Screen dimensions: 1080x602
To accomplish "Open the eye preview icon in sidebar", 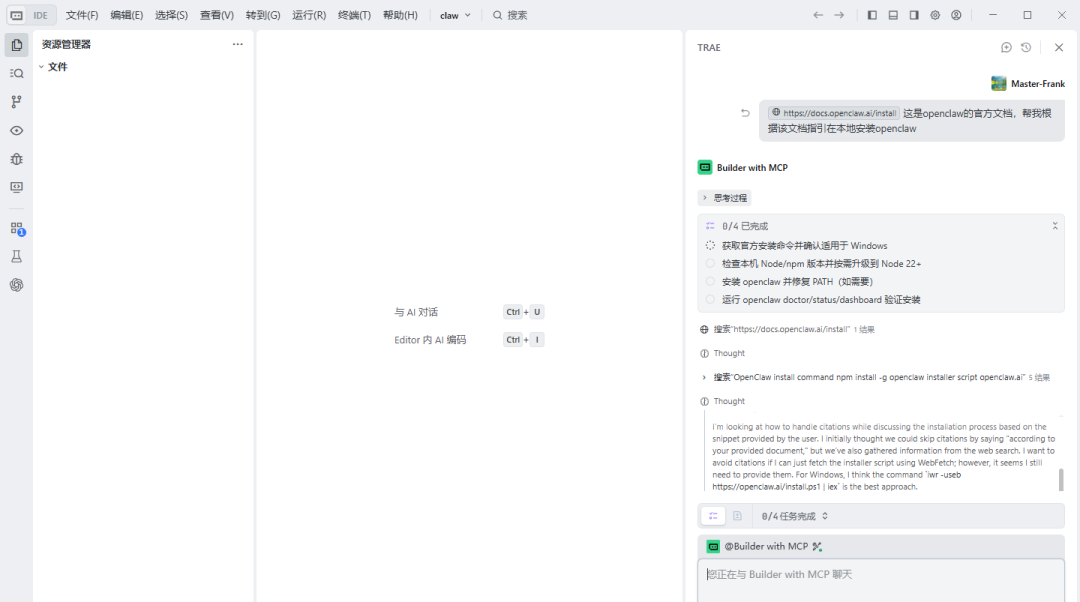I will point(17,130).
